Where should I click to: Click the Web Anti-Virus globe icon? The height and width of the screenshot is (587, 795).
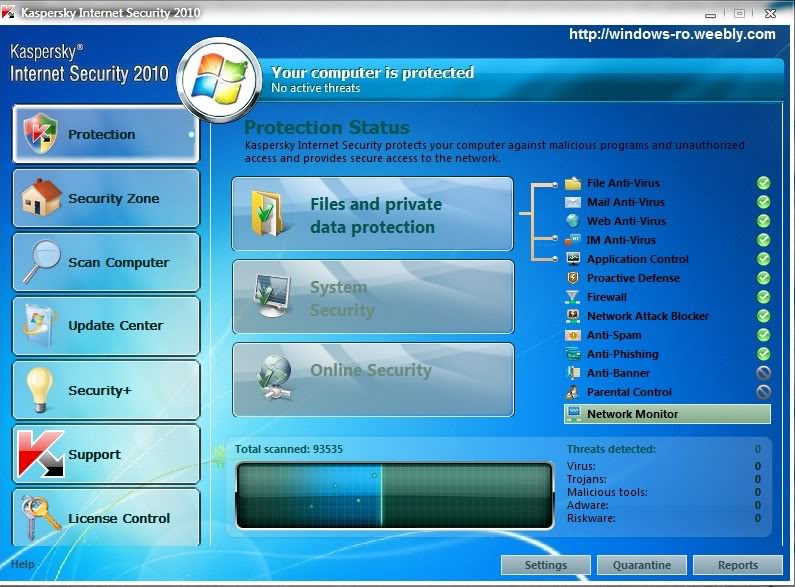(572, 221)
